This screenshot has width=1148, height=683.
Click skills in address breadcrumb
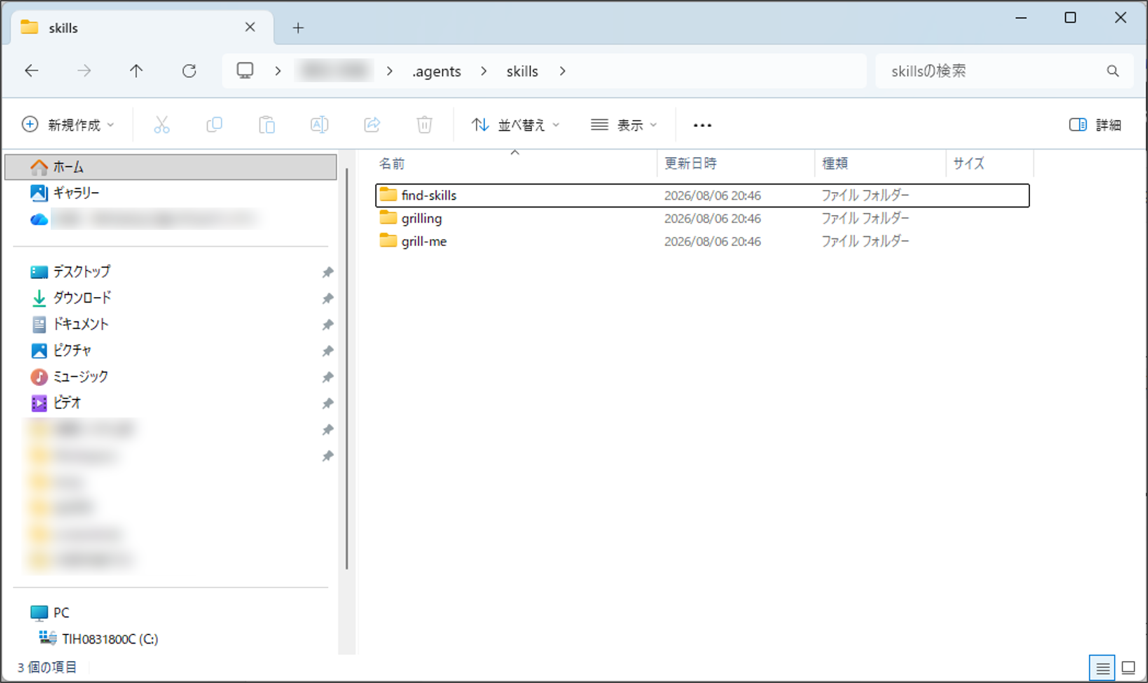pos(522,71)
